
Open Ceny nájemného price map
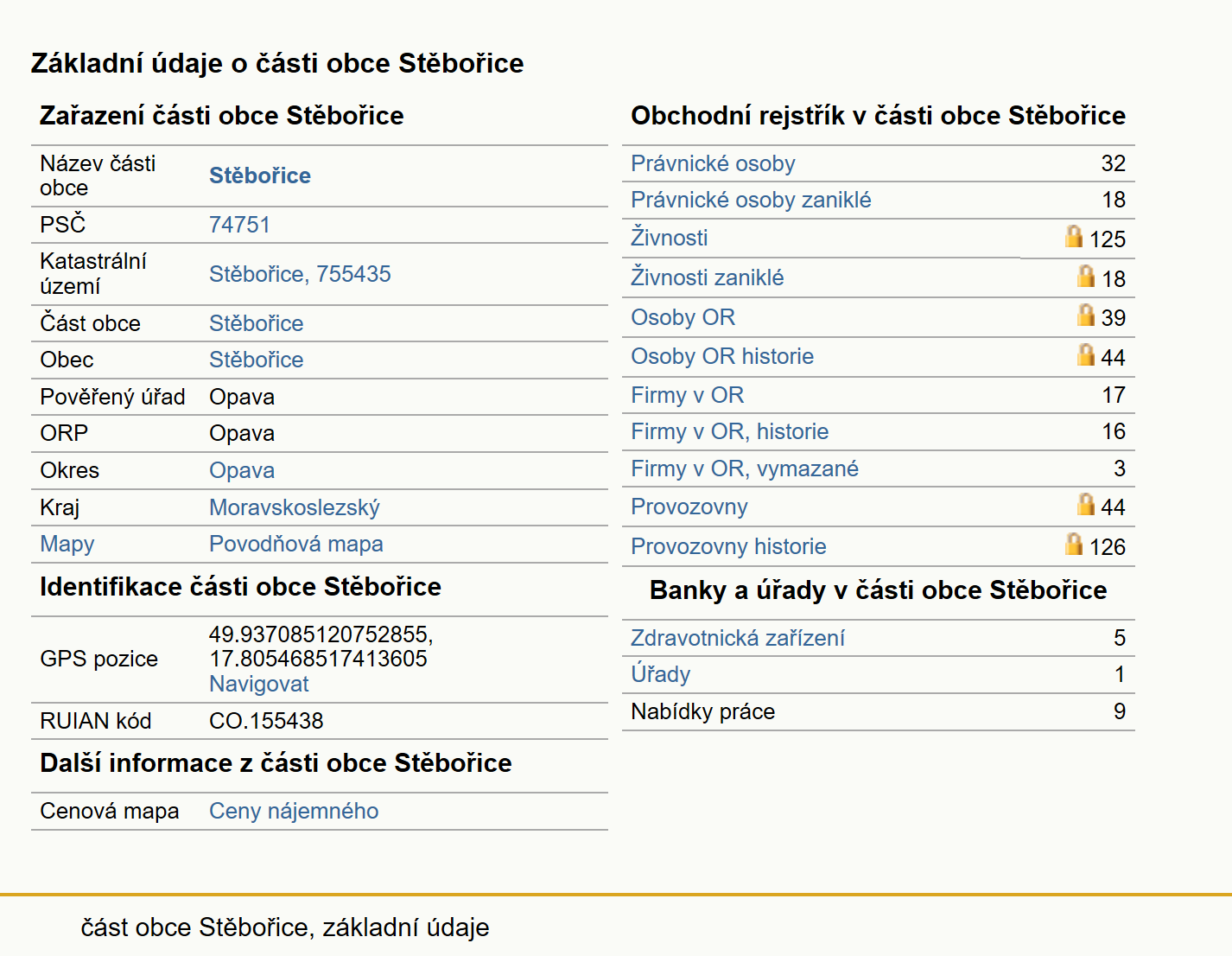tap(294, 811)
